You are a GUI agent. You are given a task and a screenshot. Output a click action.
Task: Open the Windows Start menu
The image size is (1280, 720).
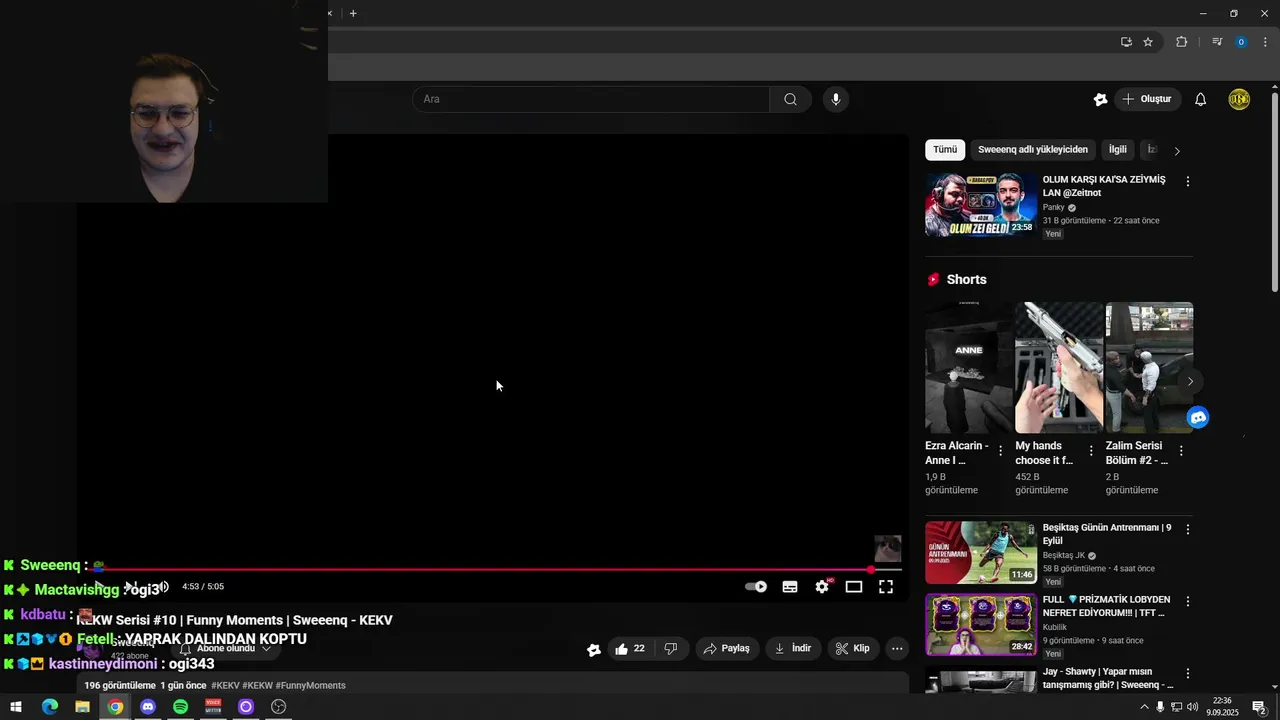pyautogui.click(x=16, y=707)
